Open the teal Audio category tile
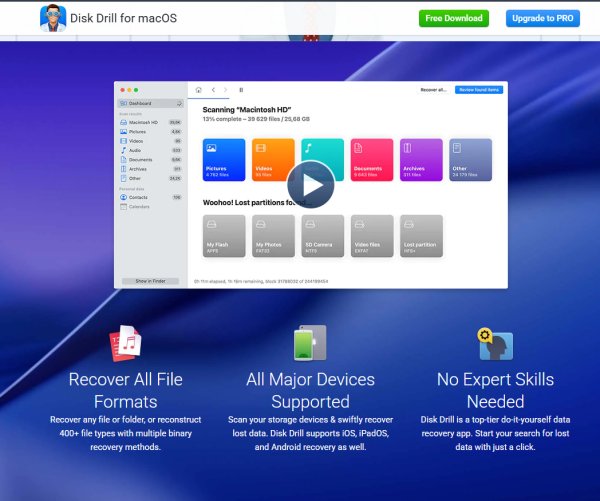 [323, 151]
